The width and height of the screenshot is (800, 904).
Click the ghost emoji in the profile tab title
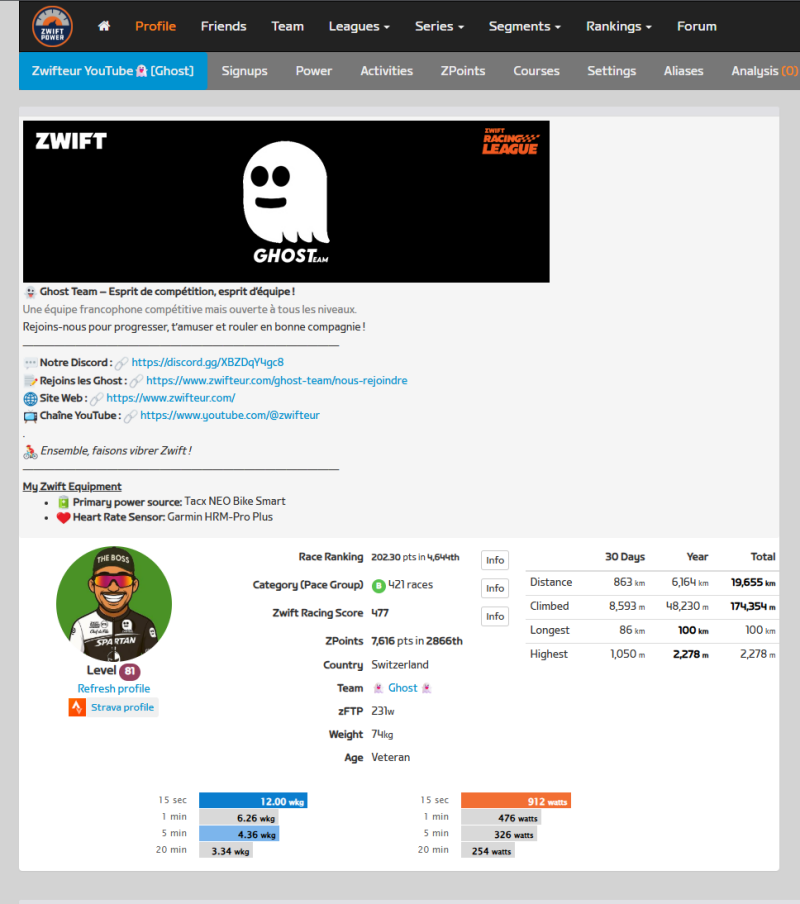[141, 71]
